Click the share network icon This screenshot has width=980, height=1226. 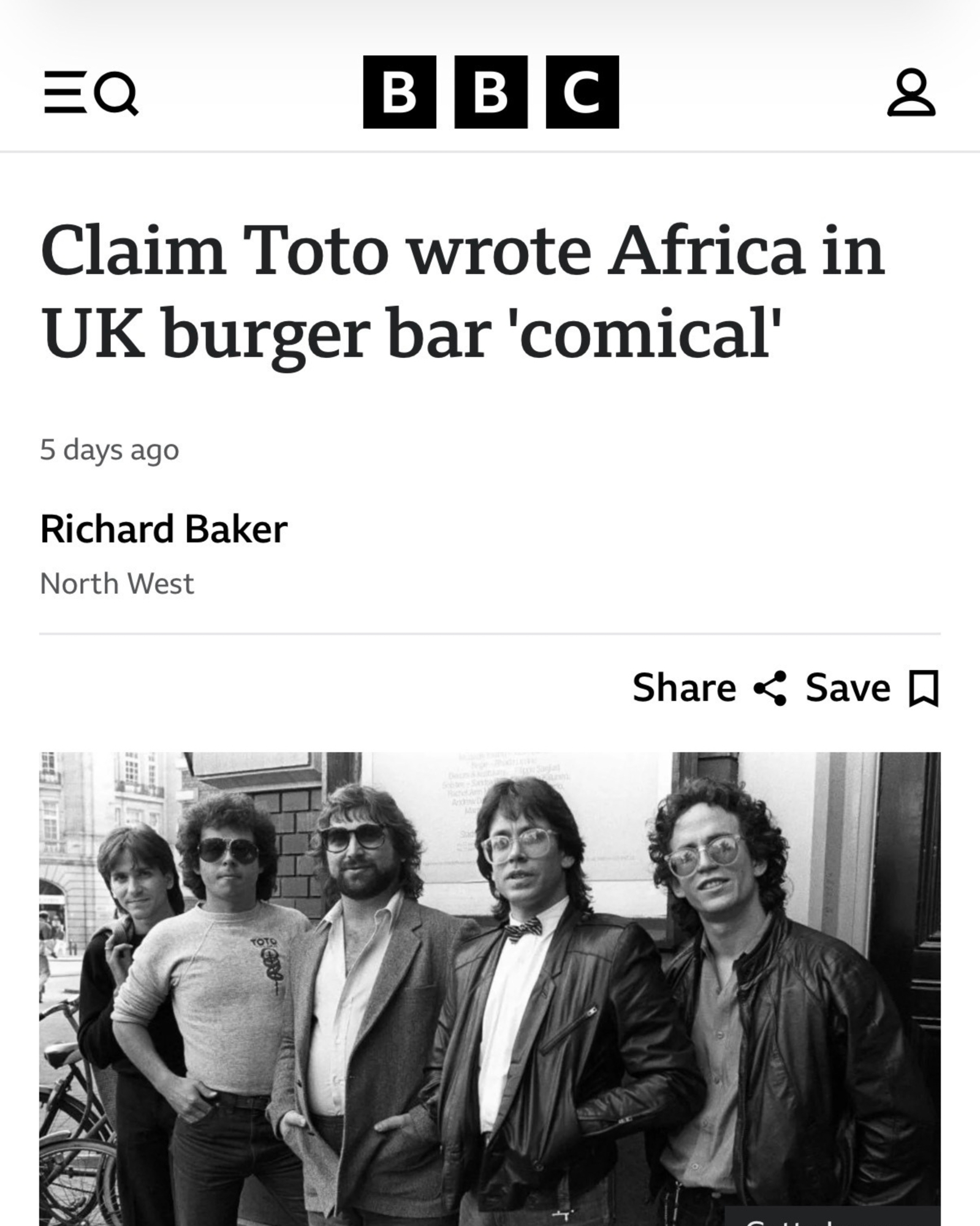tap(770, 688)
